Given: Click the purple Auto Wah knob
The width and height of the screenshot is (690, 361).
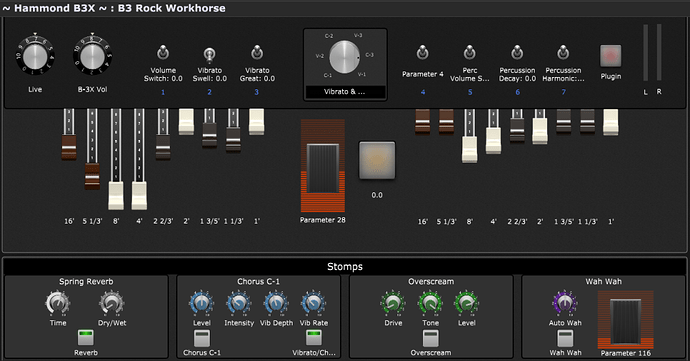Looking at the screenshot, I should (x=565, y=303).
